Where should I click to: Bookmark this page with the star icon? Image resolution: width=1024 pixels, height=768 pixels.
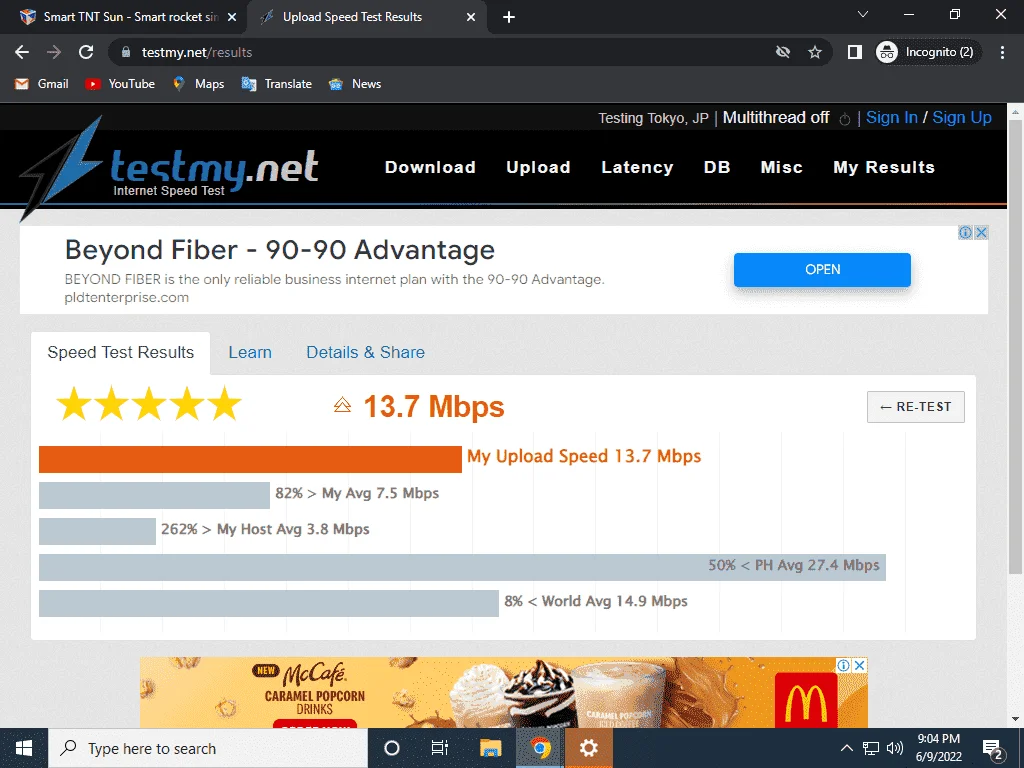click(x=814, y=52)
